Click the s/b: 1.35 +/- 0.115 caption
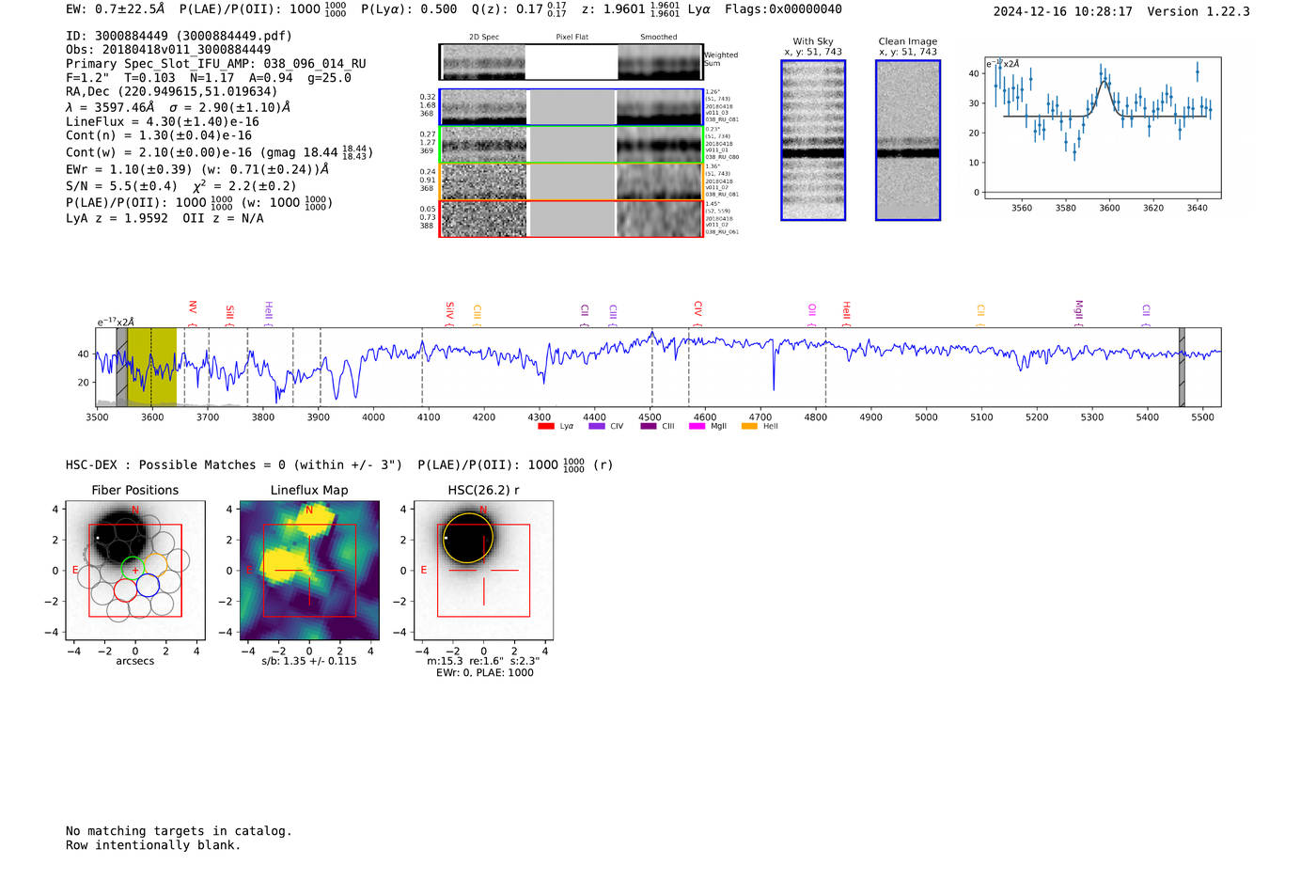 pyautogui.click(x=309, y=661)
